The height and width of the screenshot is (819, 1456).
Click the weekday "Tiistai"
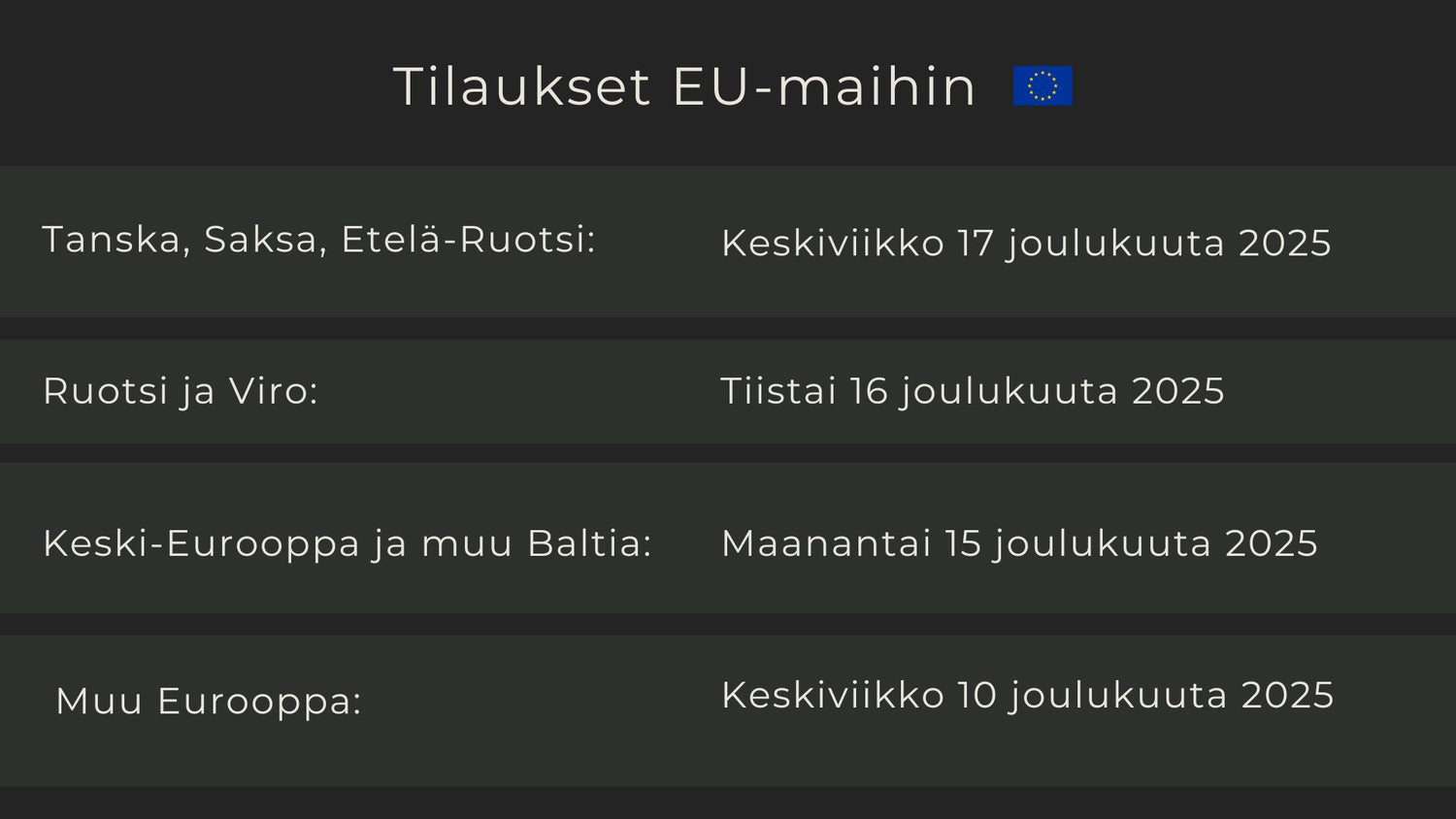click(778, 391)
